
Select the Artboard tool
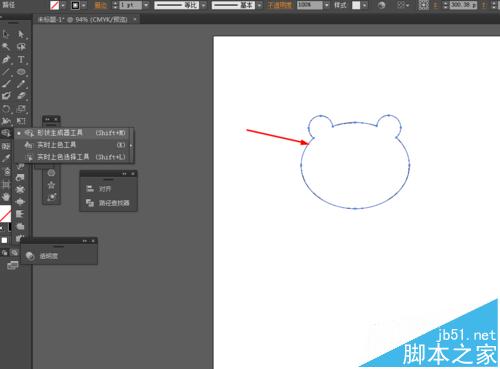tap(6, 184)
